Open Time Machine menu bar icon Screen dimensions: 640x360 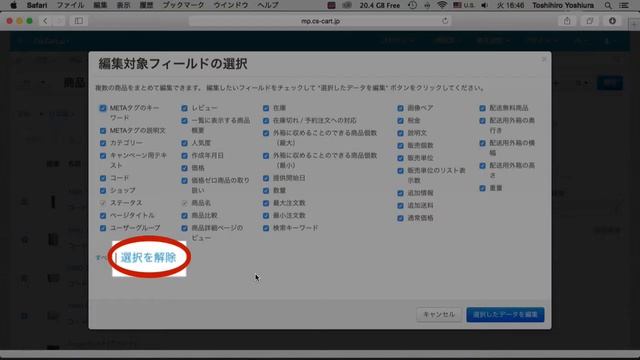[x=412, y=5]
